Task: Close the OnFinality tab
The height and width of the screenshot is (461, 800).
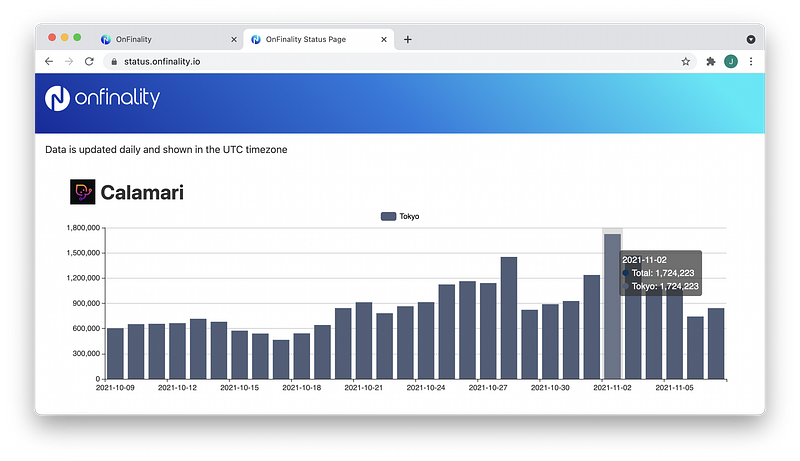Action: click(234, 39)
